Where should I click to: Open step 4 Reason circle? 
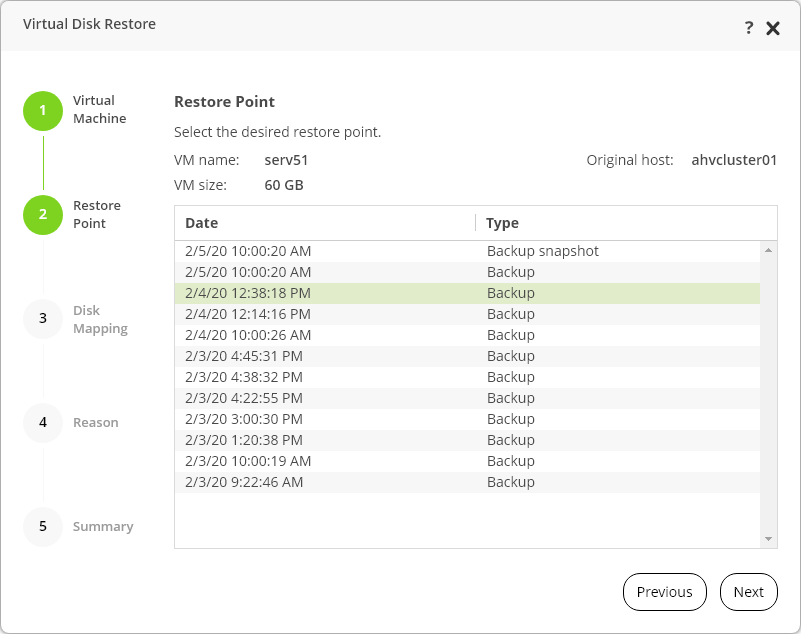(43, 423)
